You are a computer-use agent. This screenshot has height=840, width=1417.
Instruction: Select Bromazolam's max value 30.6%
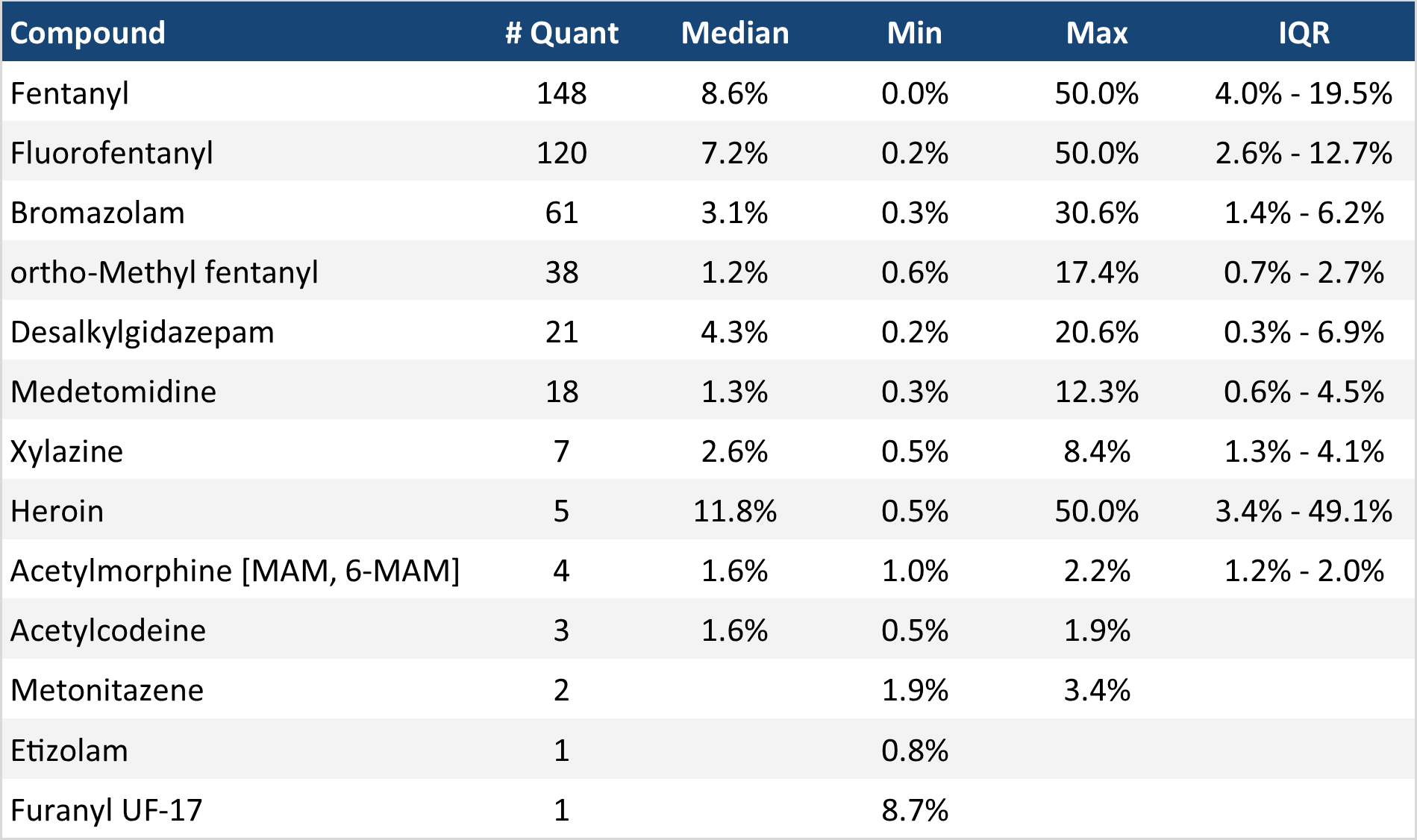click(x=1096, y=213)
